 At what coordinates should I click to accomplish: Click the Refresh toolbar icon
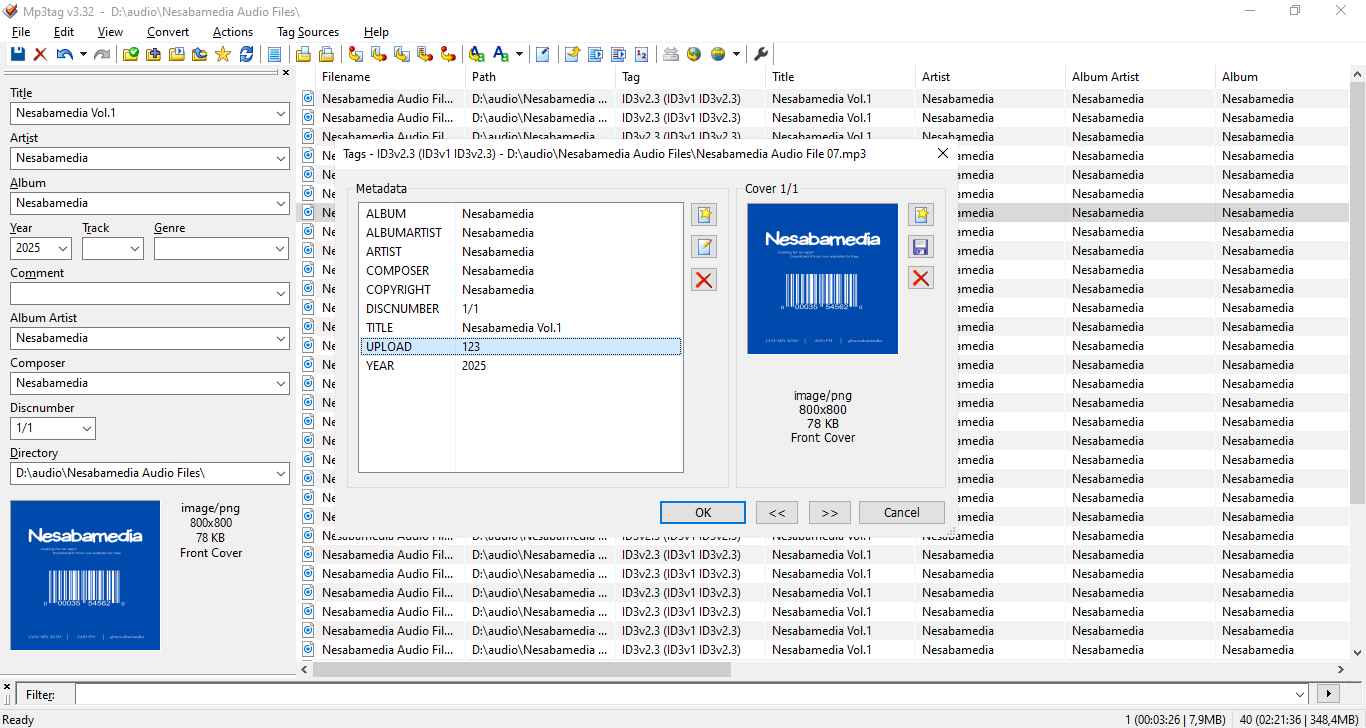click(246, 54)
